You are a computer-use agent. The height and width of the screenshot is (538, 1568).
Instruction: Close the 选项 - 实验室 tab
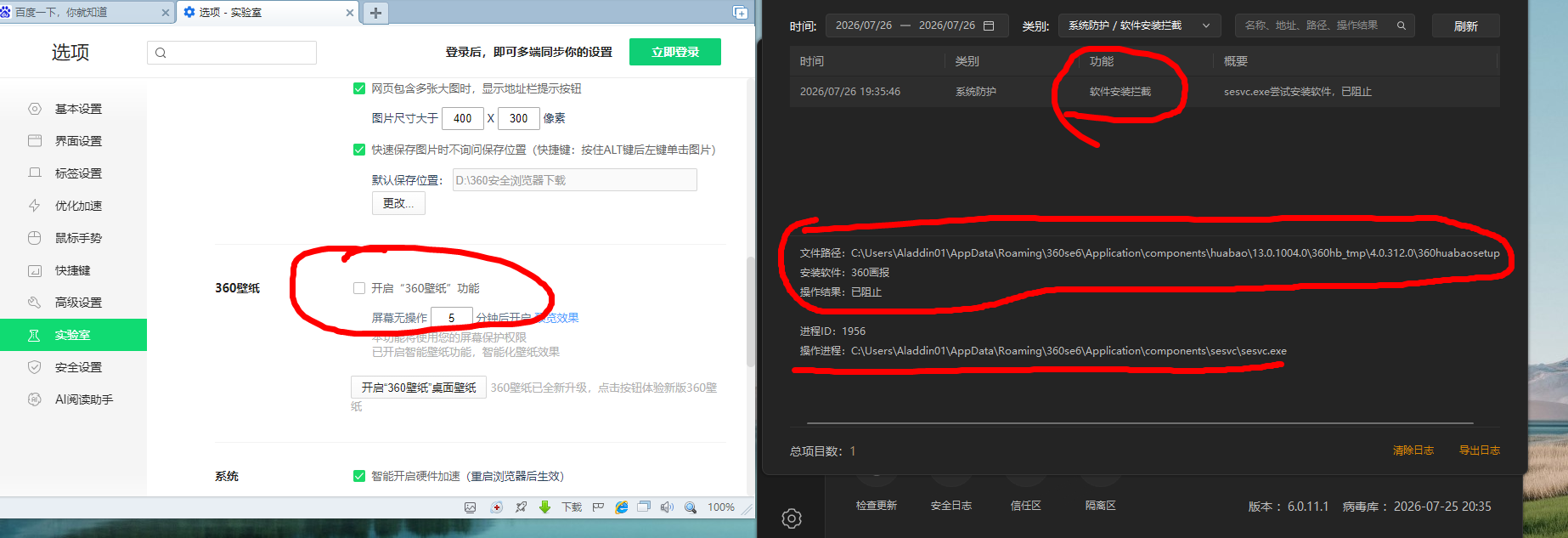point(350,13)
